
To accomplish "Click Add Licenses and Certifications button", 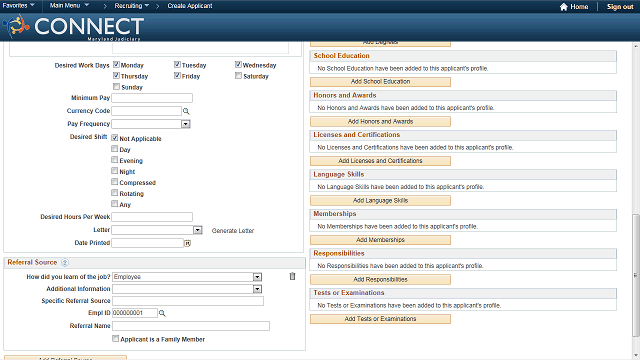I will pos(380,161).
